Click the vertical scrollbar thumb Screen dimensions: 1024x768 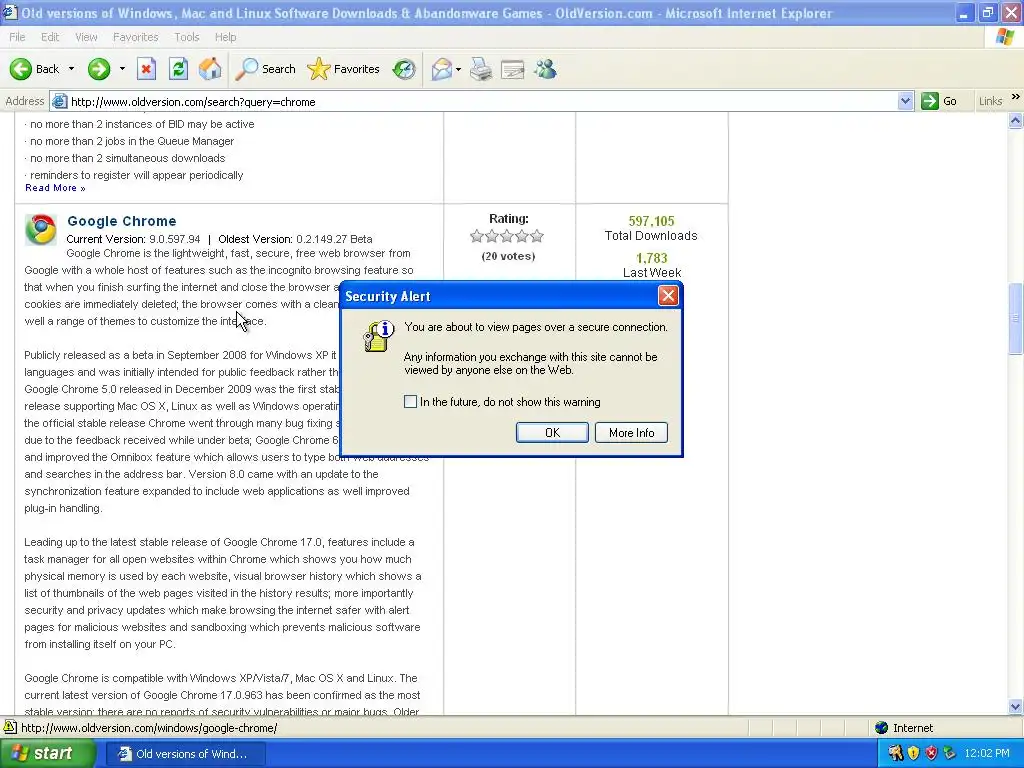tap(1015, 319)
